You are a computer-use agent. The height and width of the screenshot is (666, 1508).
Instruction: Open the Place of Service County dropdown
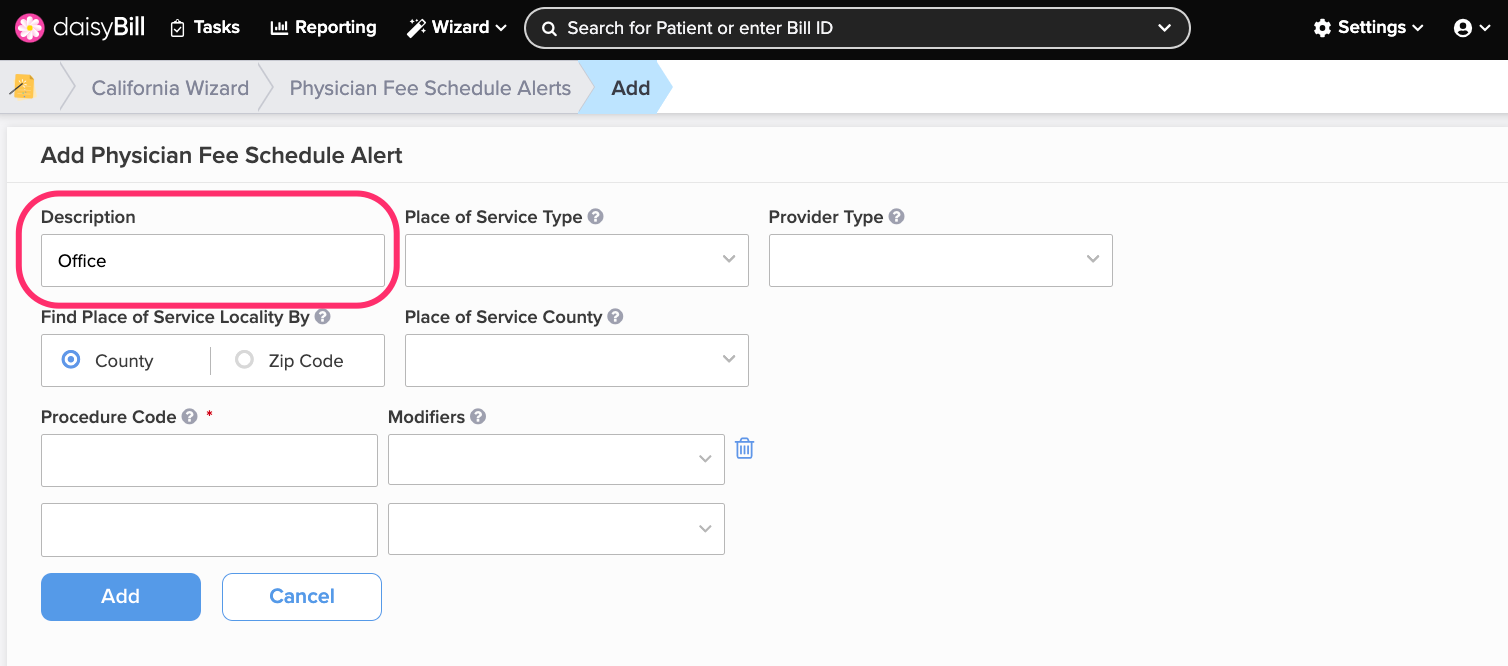tap(577, 360)
